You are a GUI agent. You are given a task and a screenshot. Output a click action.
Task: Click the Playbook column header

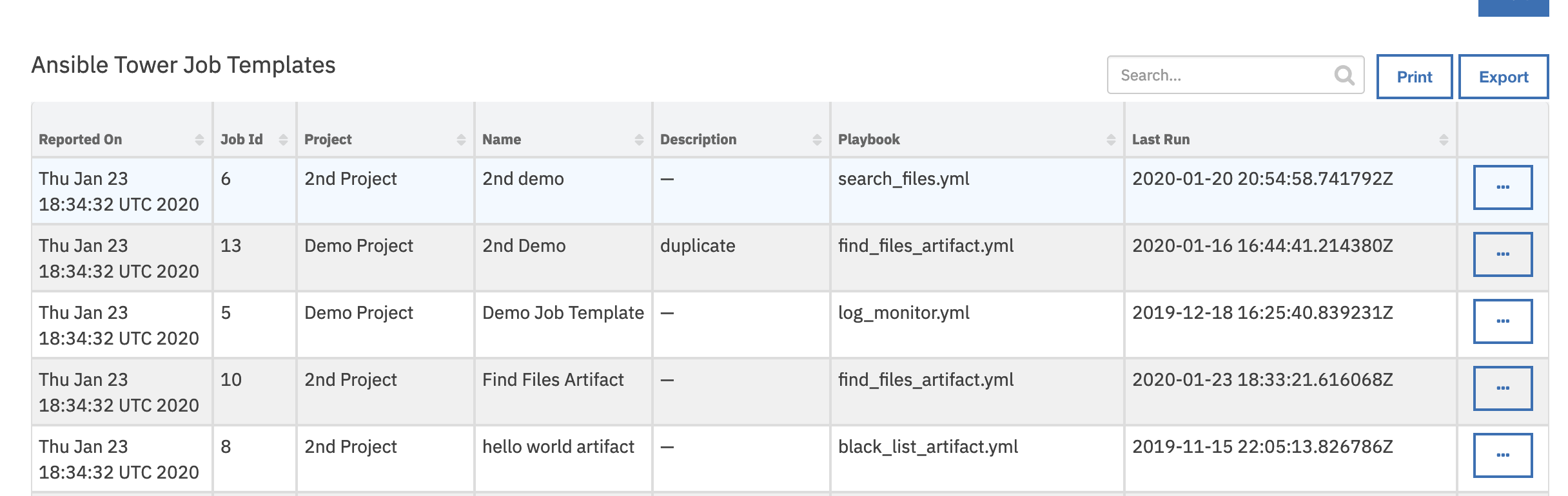(977, 131)
